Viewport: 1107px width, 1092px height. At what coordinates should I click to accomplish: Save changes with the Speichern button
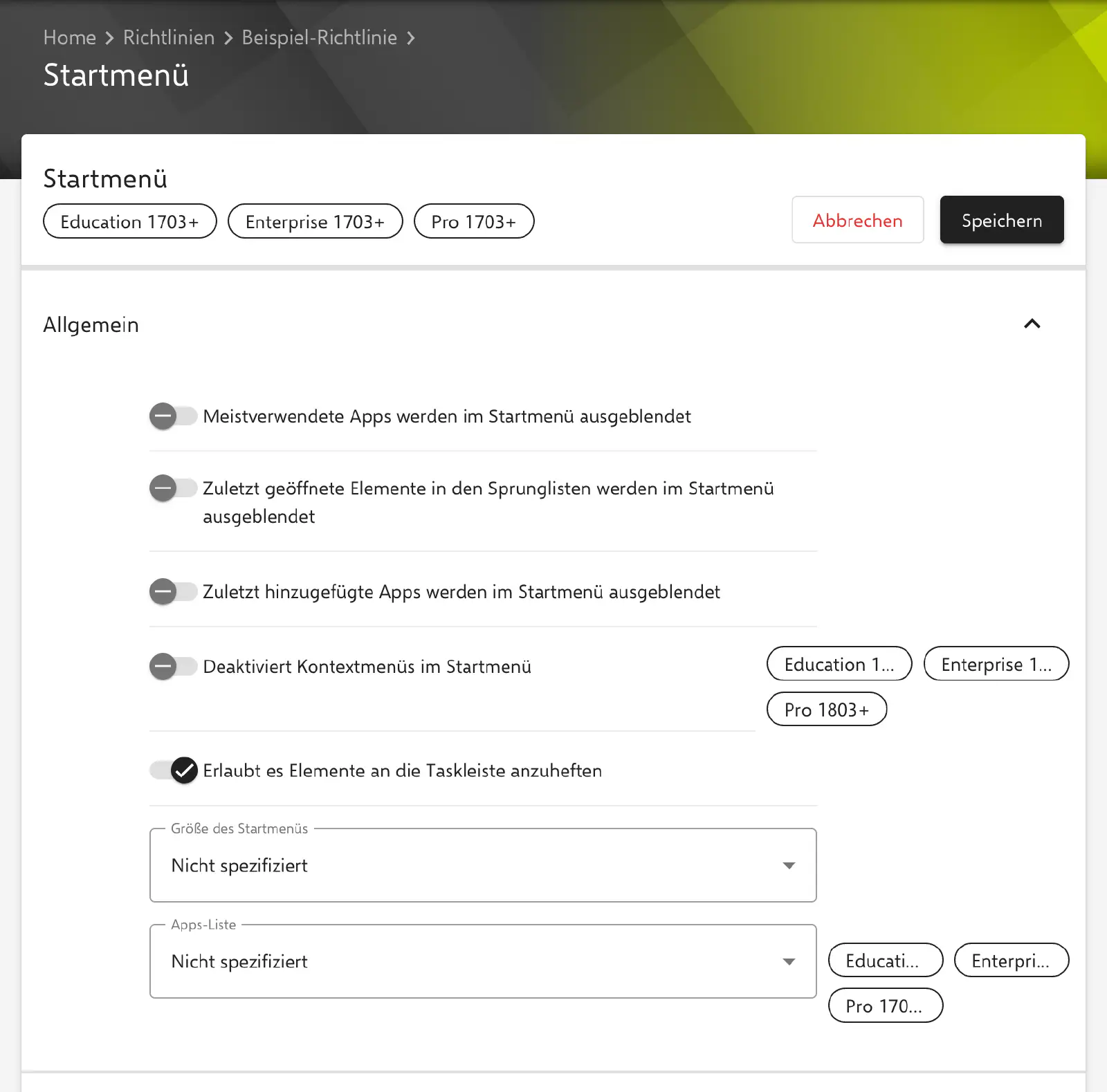coord(1002,220)
